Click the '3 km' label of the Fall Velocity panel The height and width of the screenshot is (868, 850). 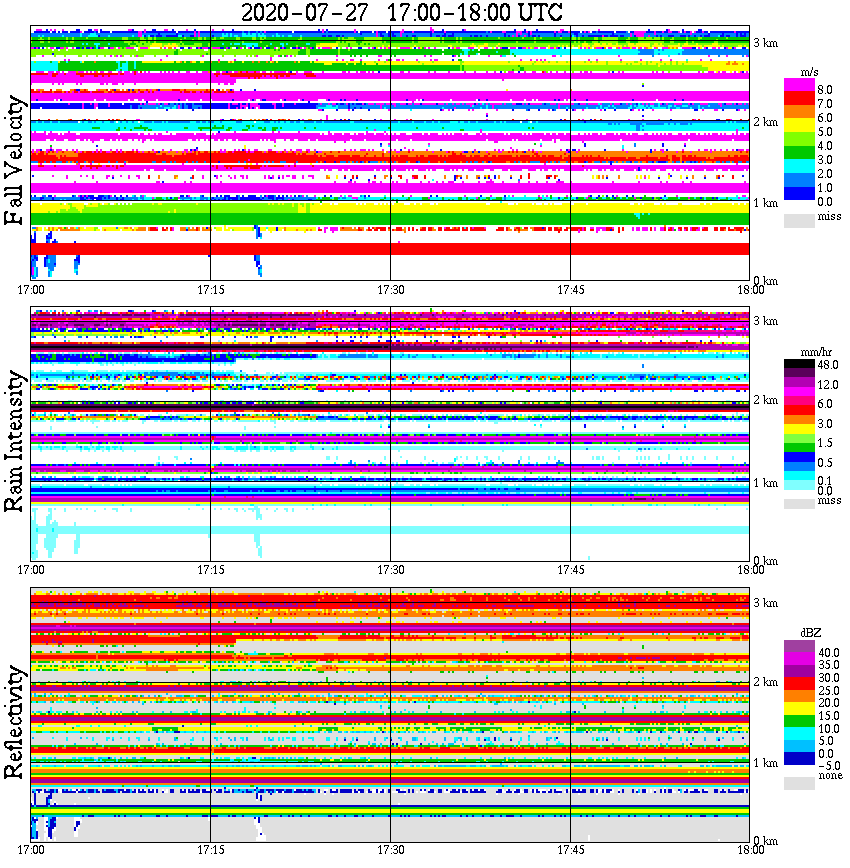[765, 43]
